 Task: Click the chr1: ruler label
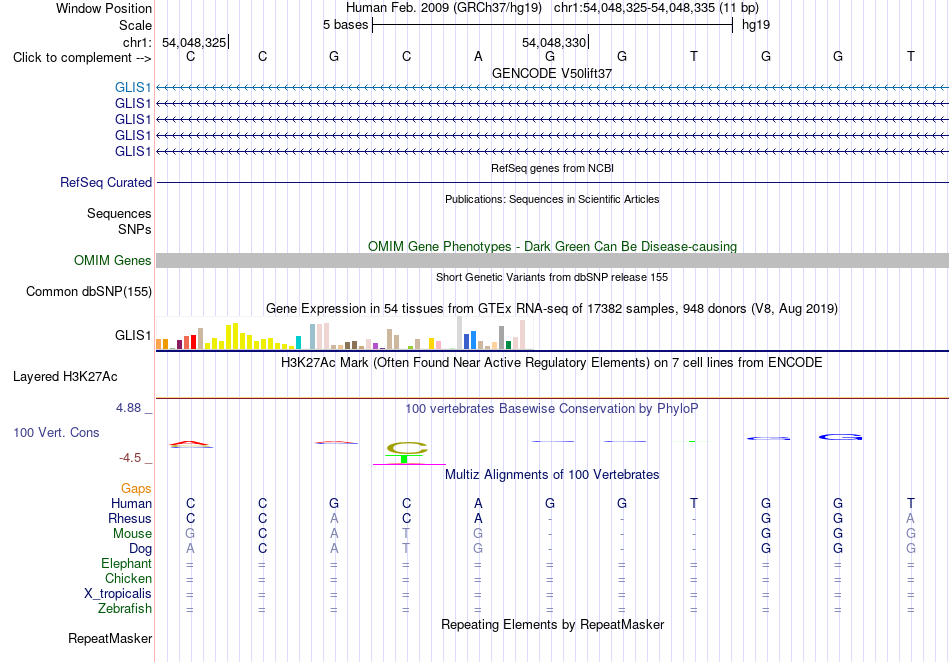coord(137,42)
